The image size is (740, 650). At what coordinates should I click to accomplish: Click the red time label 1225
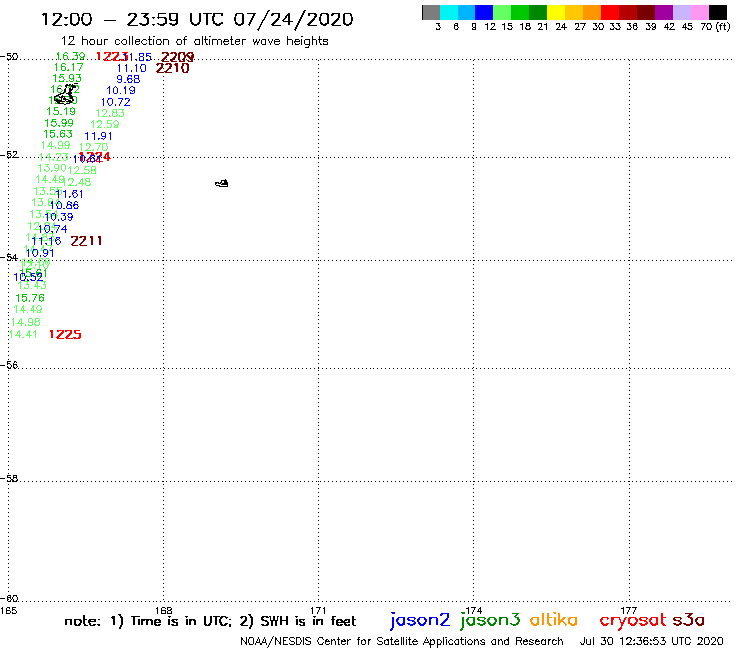click(65, 335)
